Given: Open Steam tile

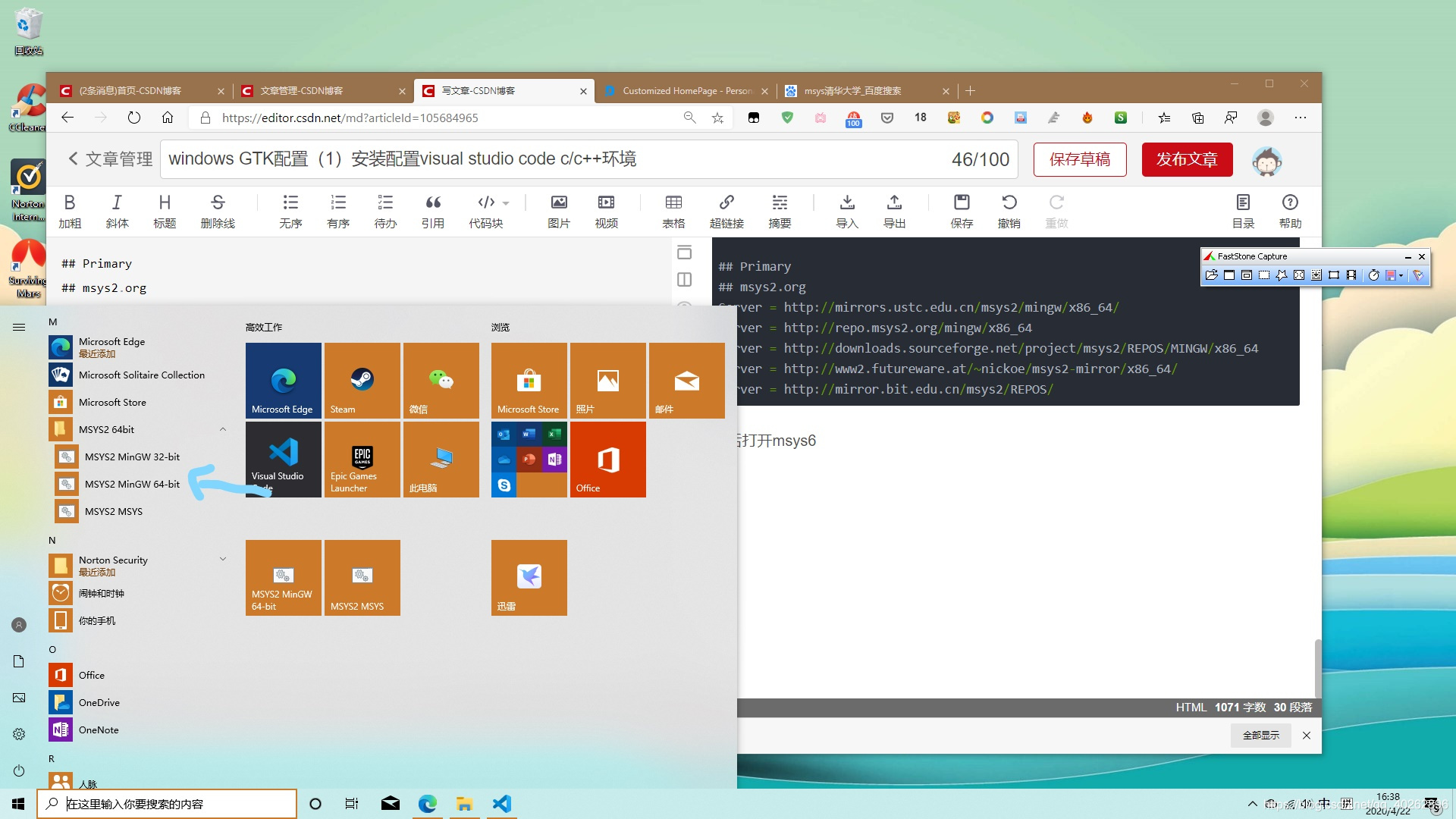Looking at the screenshot, I should pyautogui.click(x=362, y=381).
